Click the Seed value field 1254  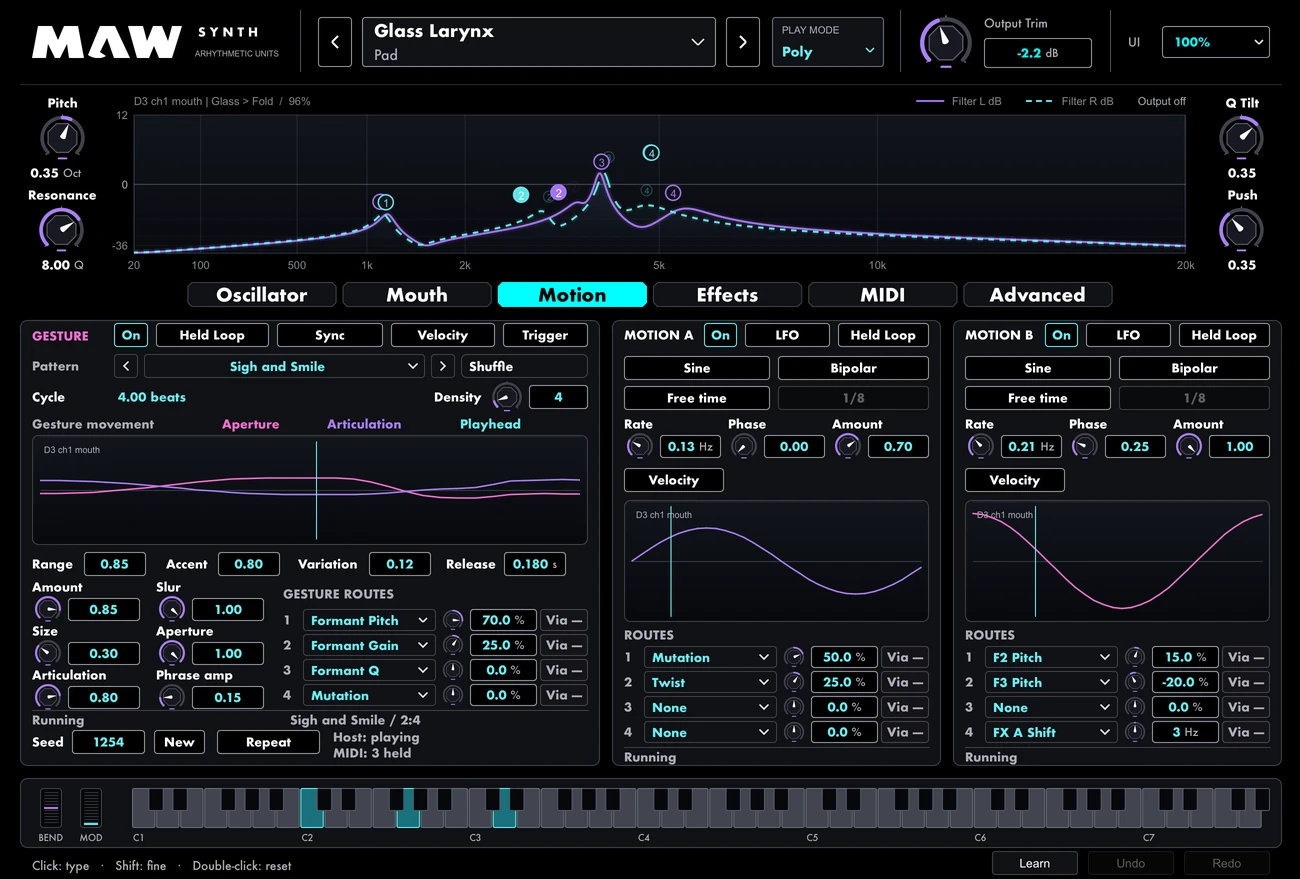(x=109, y=742)
